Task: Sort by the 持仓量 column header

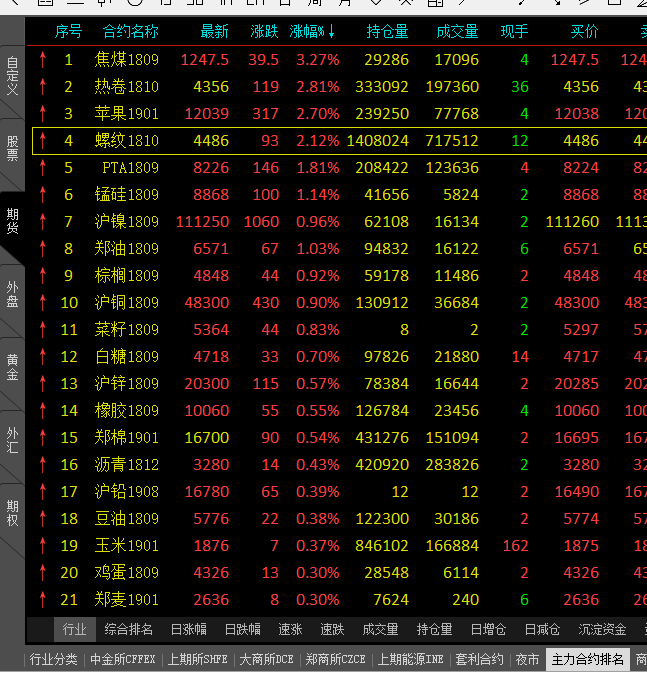Action: [x=387, y=31]
